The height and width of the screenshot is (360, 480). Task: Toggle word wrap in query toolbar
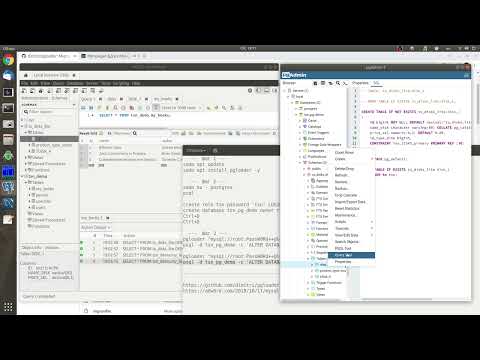pyautogui.click(x=240, y=108)
